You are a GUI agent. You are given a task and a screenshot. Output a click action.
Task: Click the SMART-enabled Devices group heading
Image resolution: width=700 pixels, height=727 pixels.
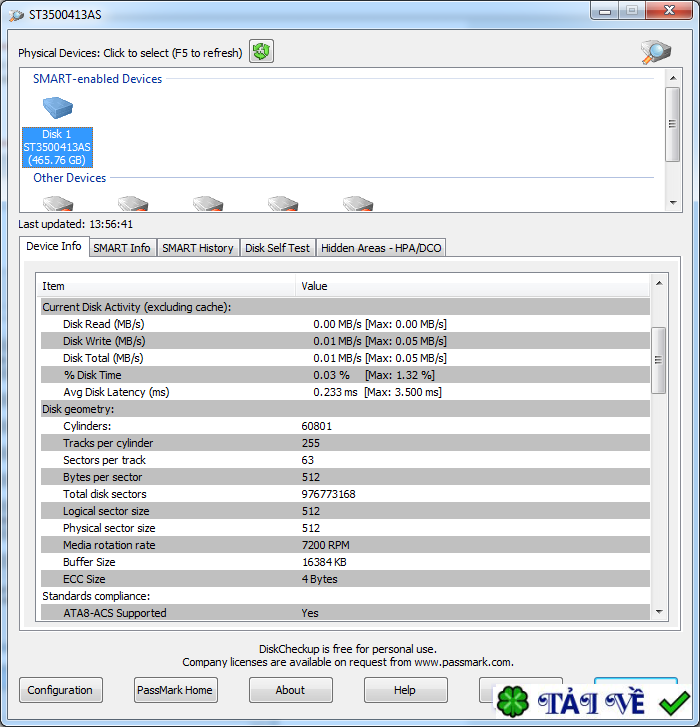tap(97, 79)
